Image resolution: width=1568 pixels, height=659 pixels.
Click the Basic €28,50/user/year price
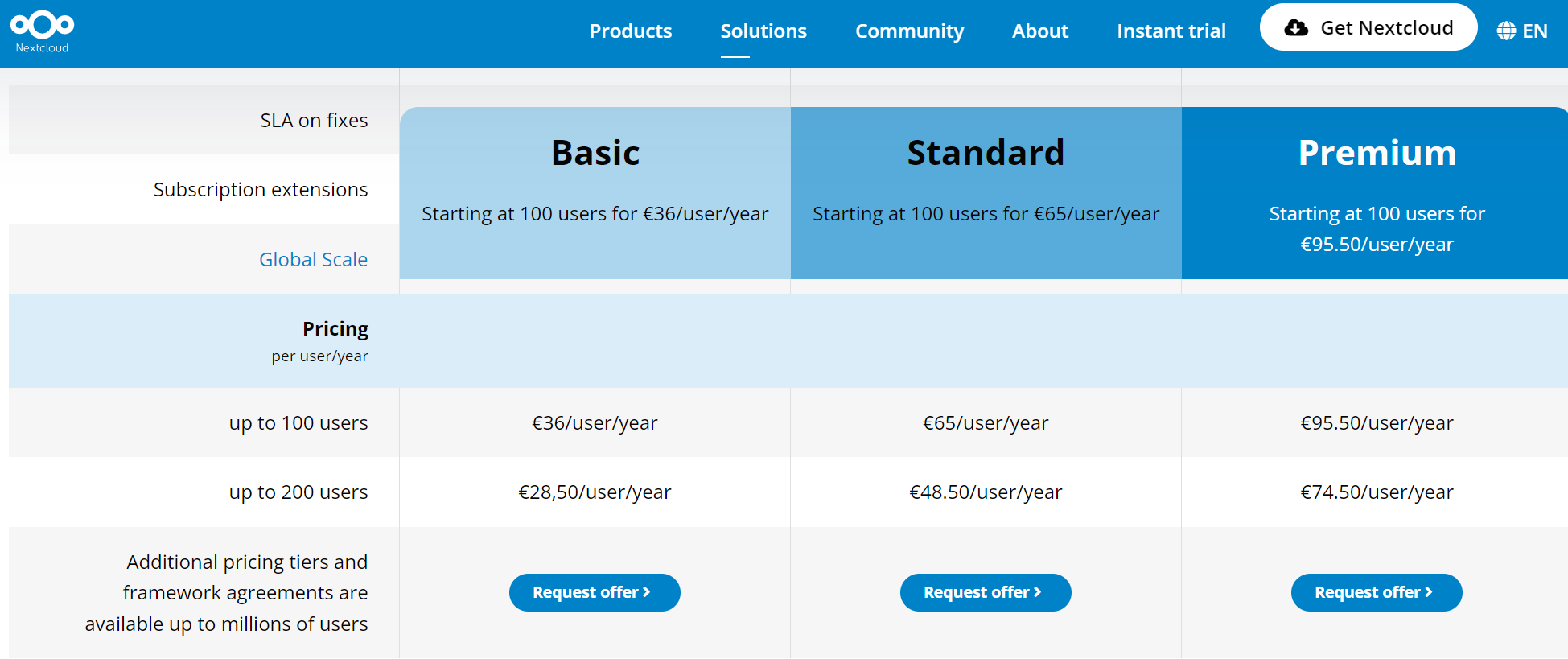pos(595,492)
